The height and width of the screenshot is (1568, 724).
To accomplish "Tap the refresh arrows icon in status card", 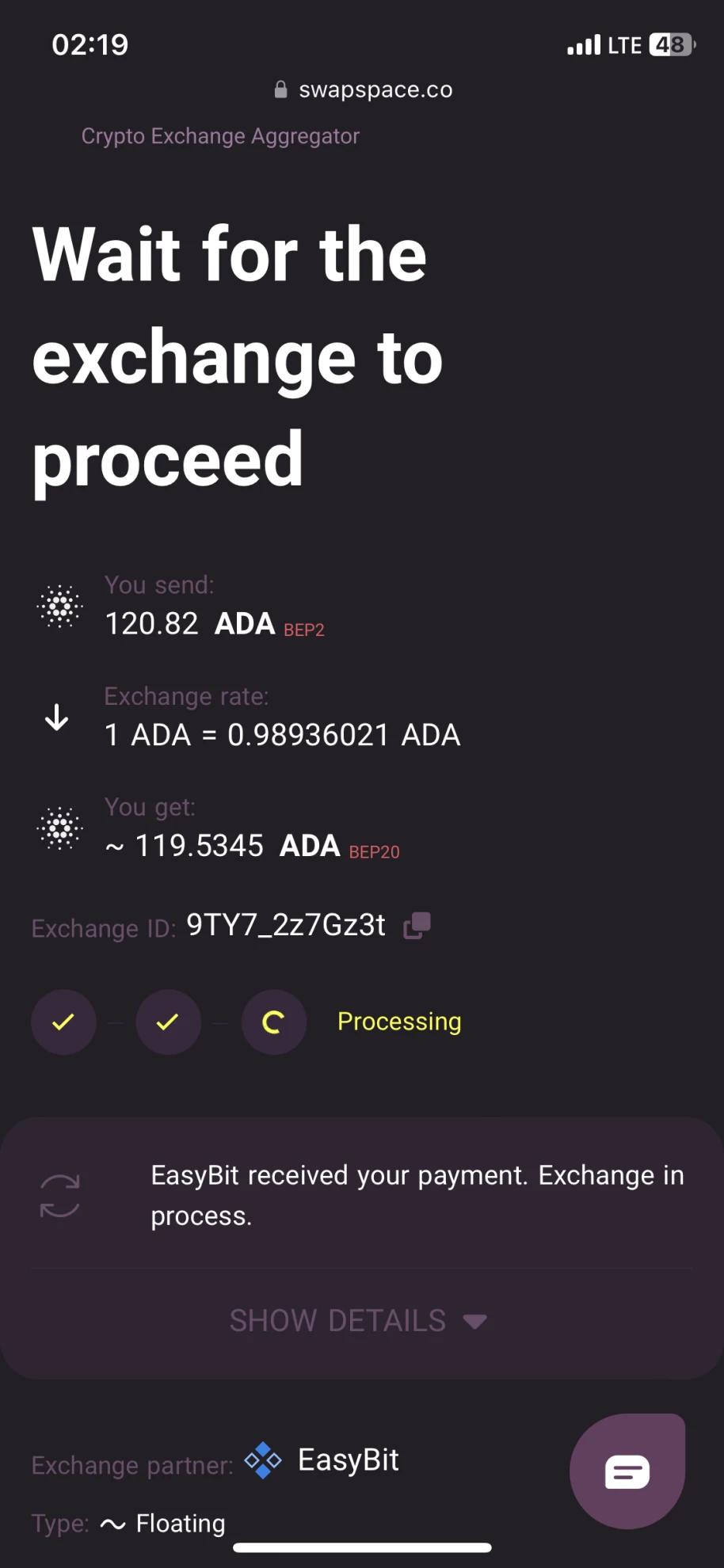I will point(60,1195).
